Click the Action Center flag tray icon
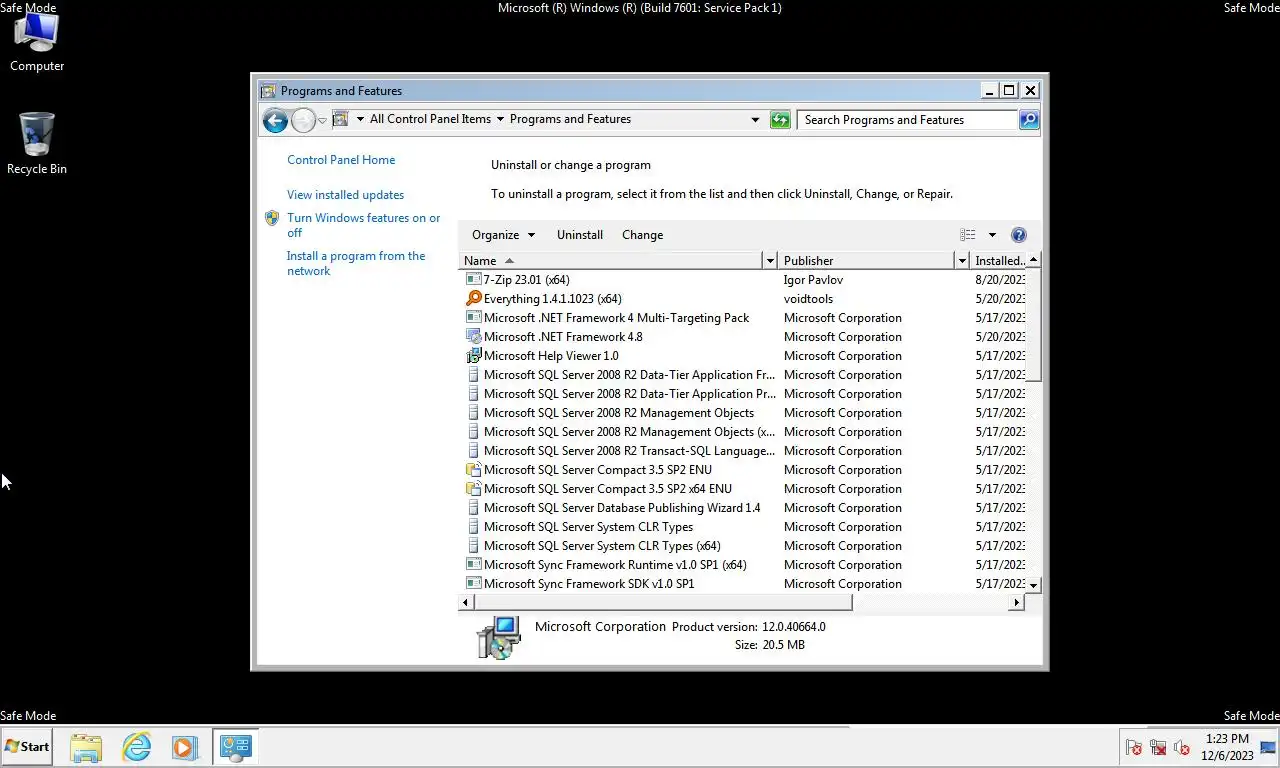 coord(1134,747)
